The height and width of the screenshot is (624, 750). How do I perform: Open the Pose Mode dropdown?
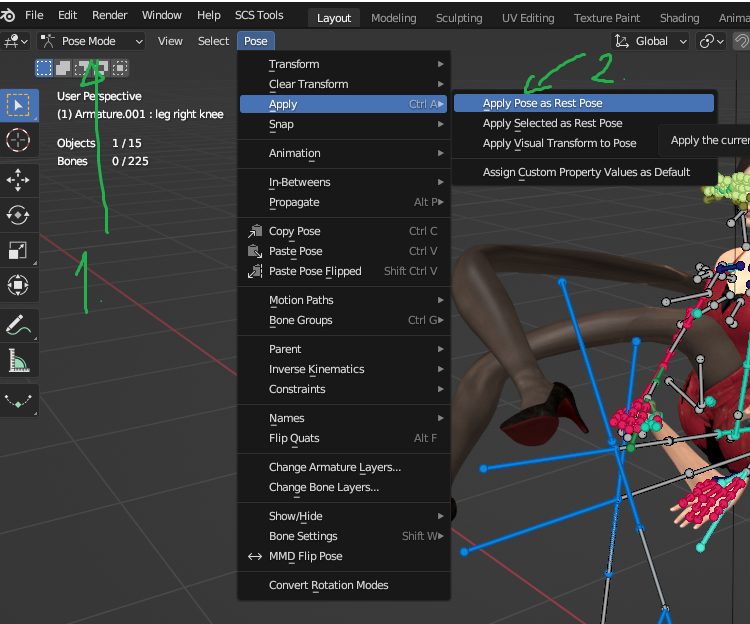[x=91, y=41]
